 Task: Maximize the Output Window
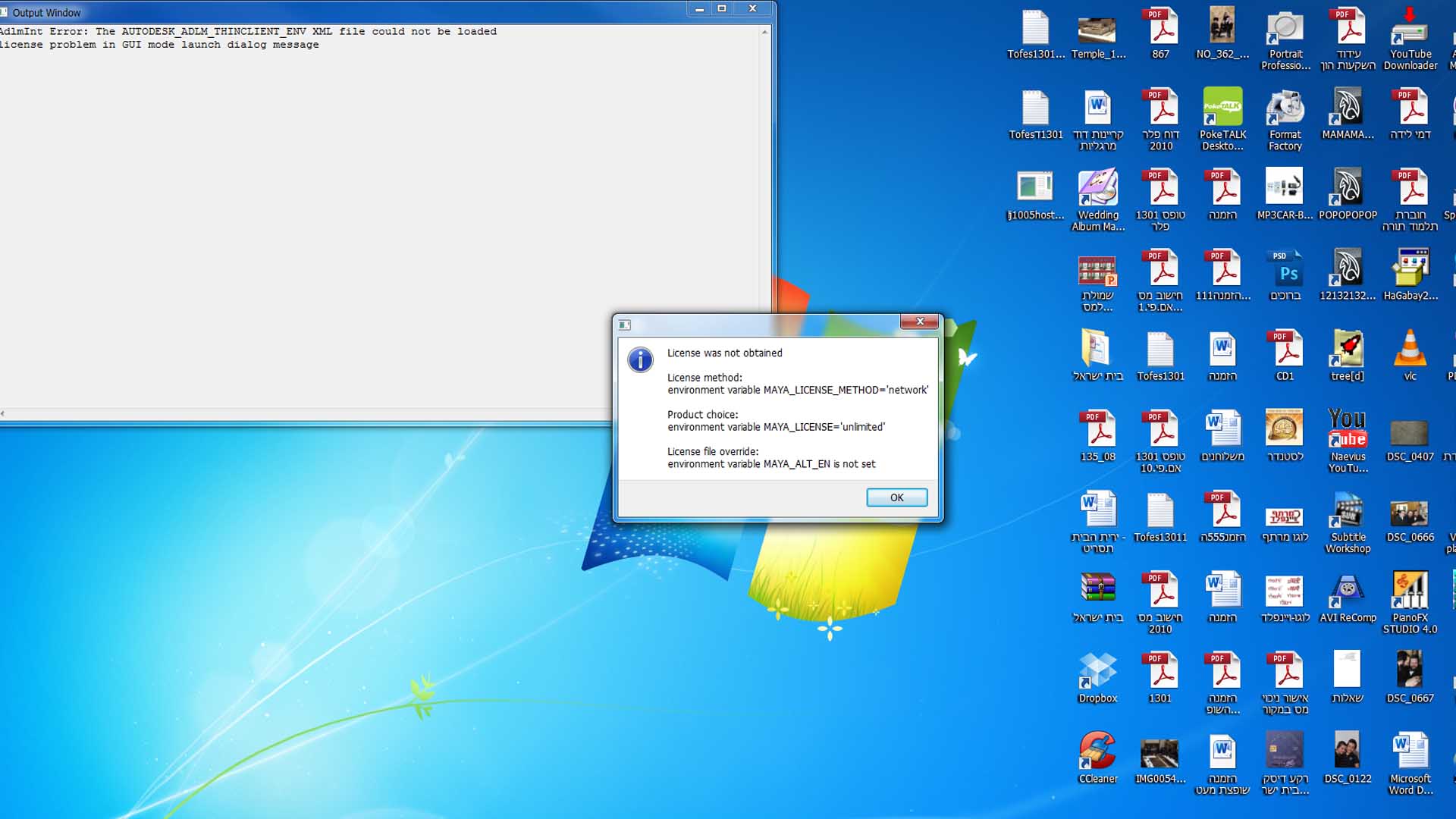722,8
